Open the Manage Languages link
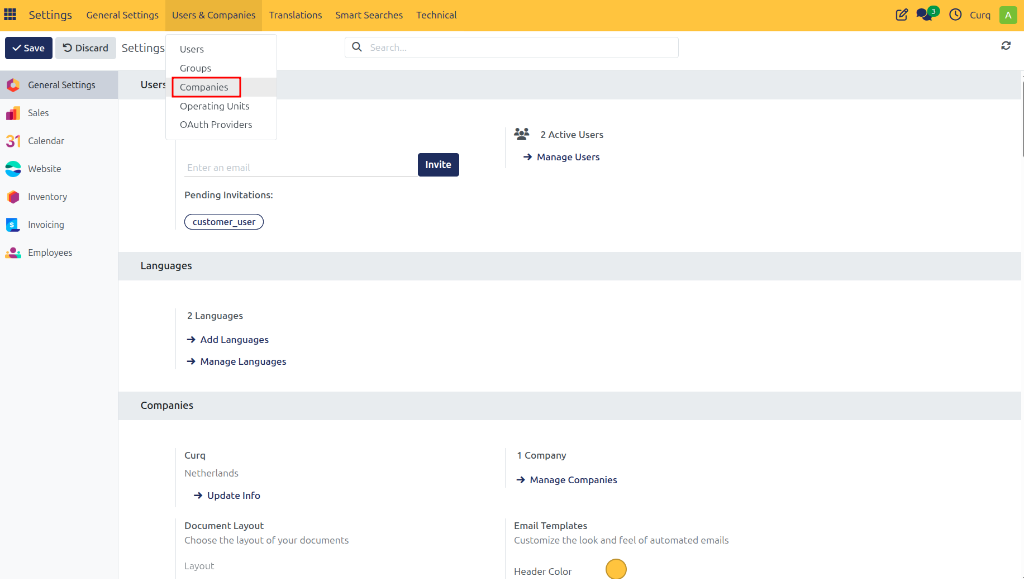1024x579 pixels. tap(236, 362)
